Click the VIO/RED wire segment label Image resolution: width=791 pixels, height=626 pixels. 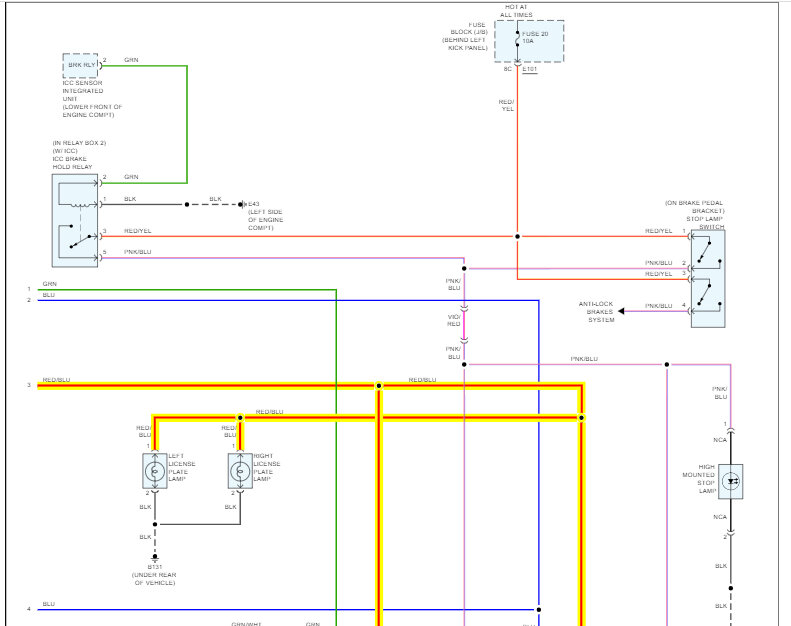point(454,320)
